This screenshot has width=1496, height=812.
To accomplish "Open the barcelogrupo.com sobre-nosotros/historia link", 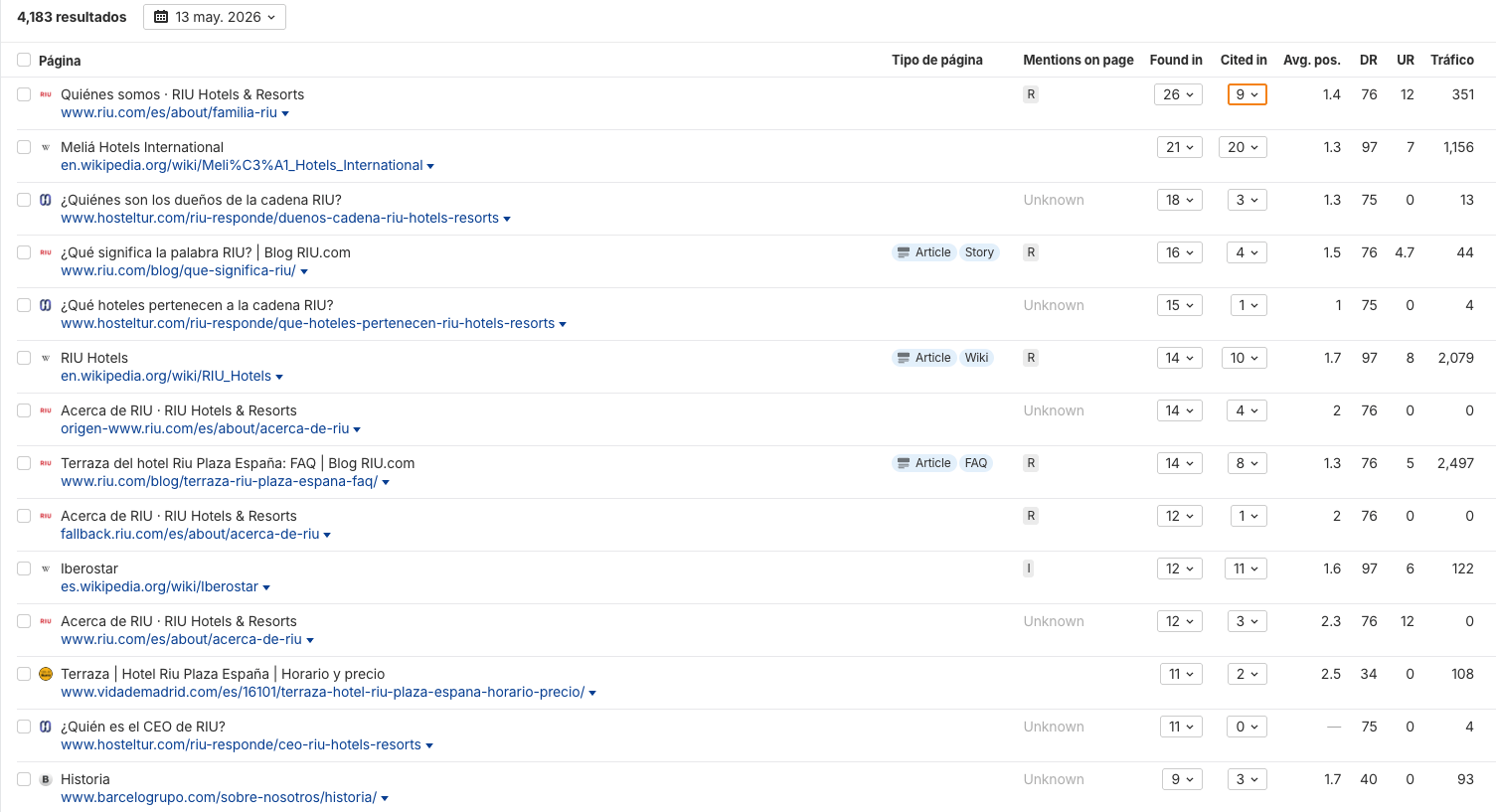I will pyautogui.click(x=219, y=797).
